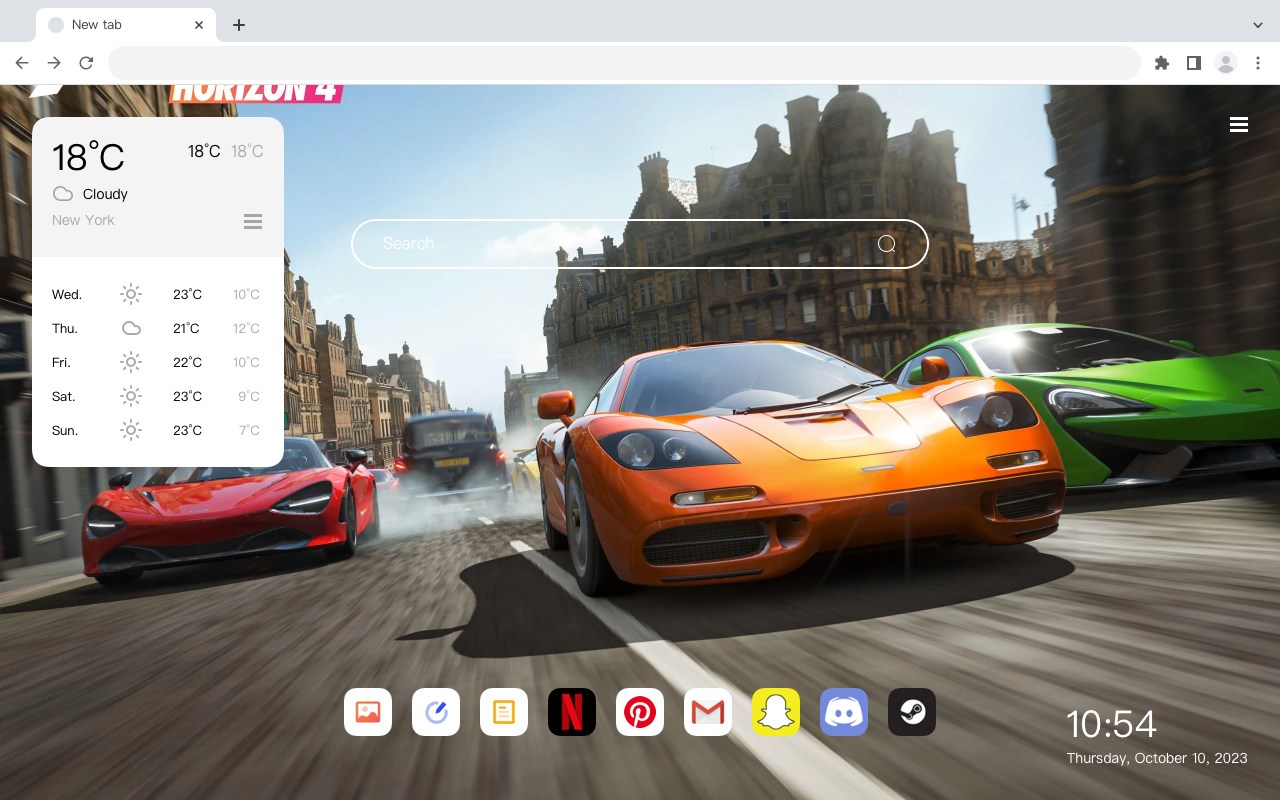The width and height of the screenshot is (1280, 800).
Task: Click Fri. forecast row label
Action: point(62,362)
